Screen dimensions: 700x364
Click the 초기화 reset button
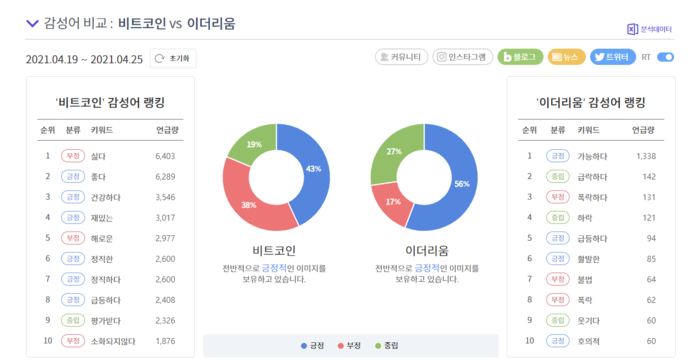[x=173, y=59]
